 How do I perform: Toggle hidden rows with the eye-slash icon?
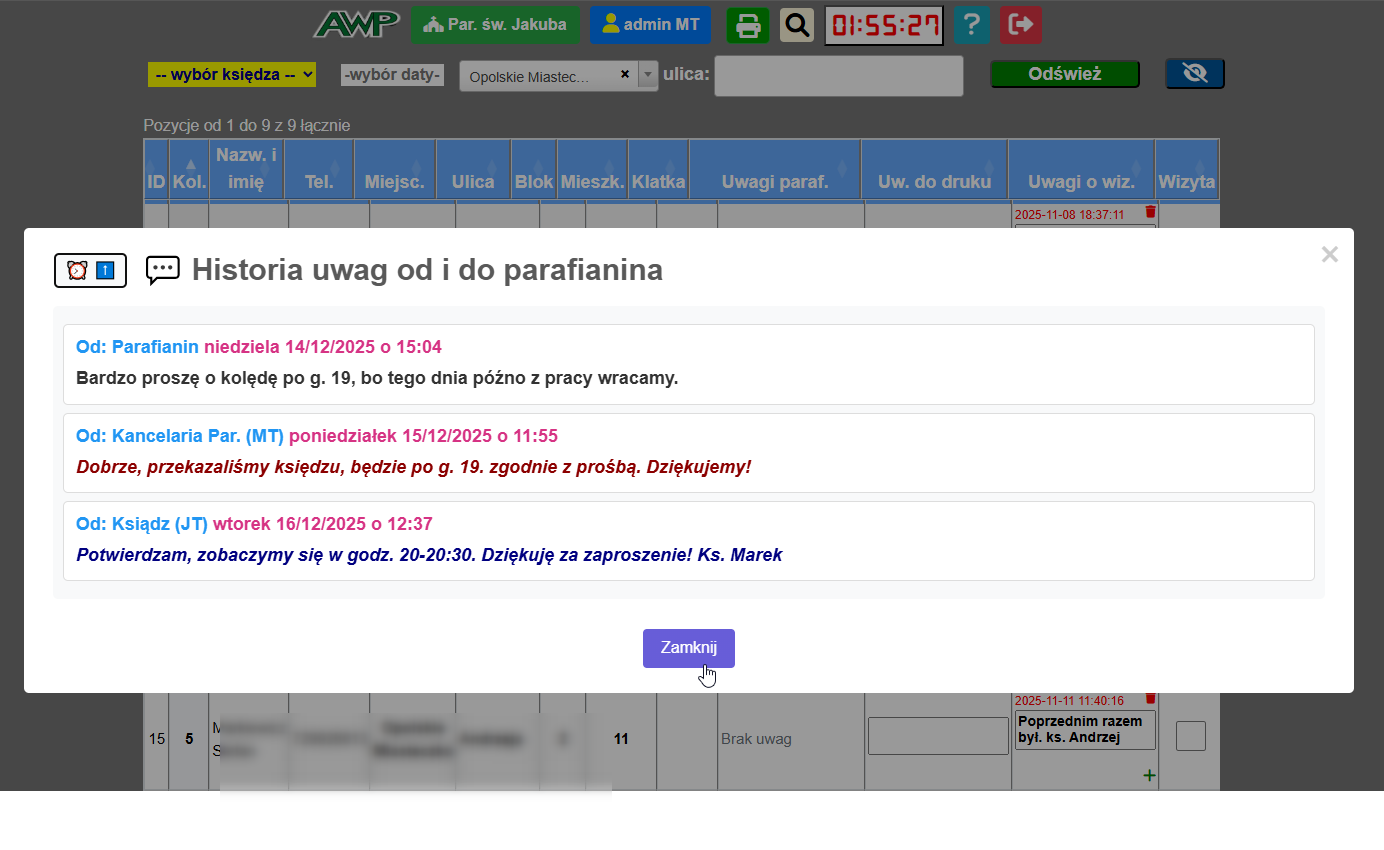click(x=1194, y=73)
